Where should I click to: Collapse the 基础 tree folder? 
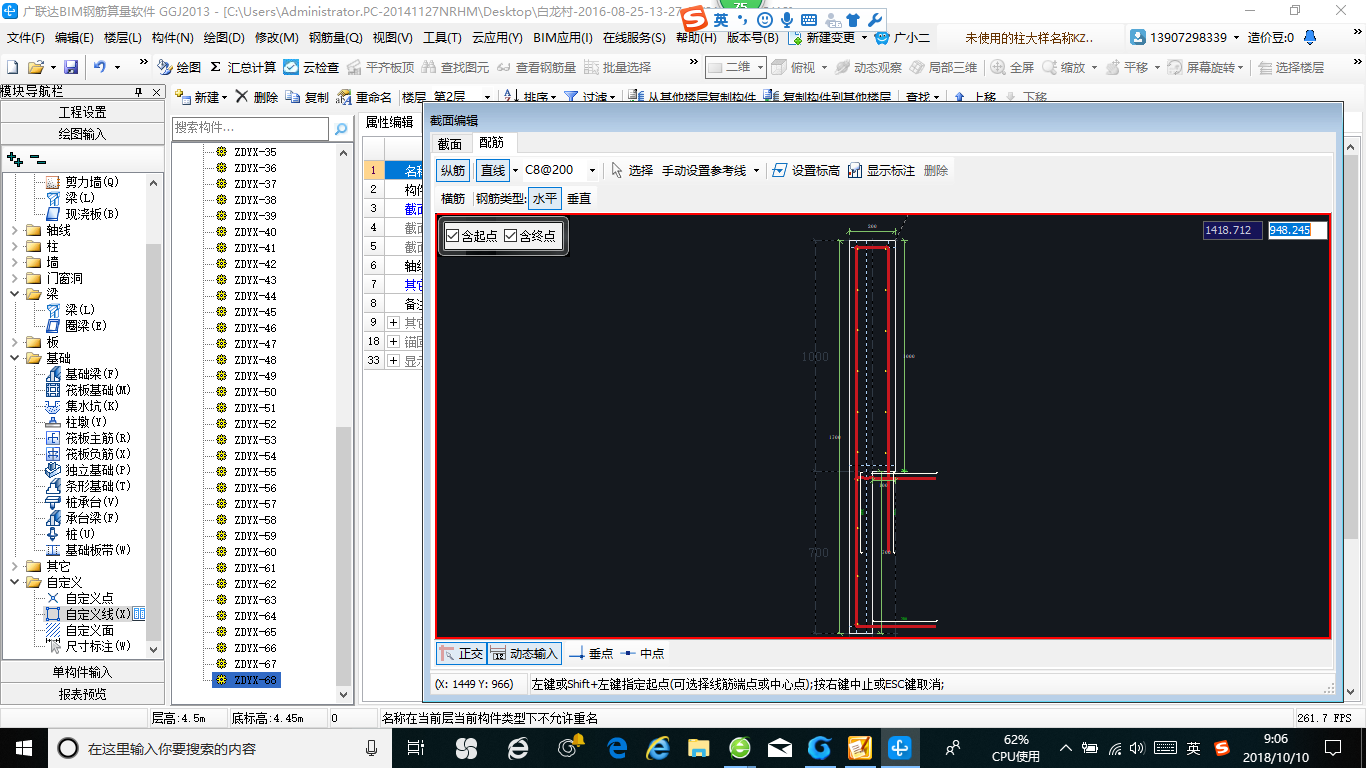tap(16, 358)
